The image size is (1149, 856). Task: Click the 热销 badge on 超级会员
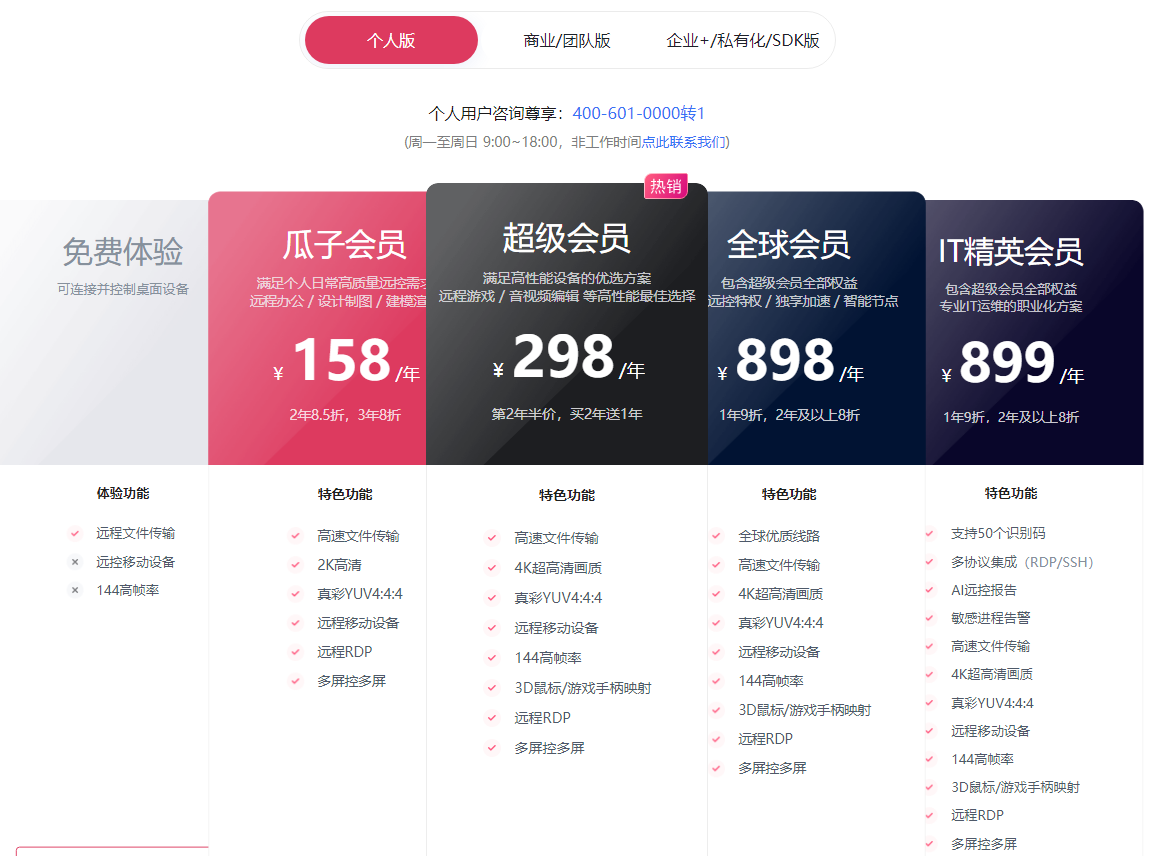pyautogui.click(x=666, y=186)
